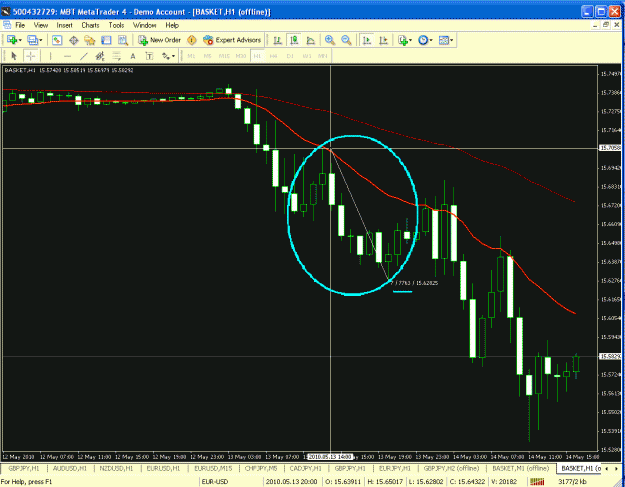Open the Insert menu

(64, 25)
